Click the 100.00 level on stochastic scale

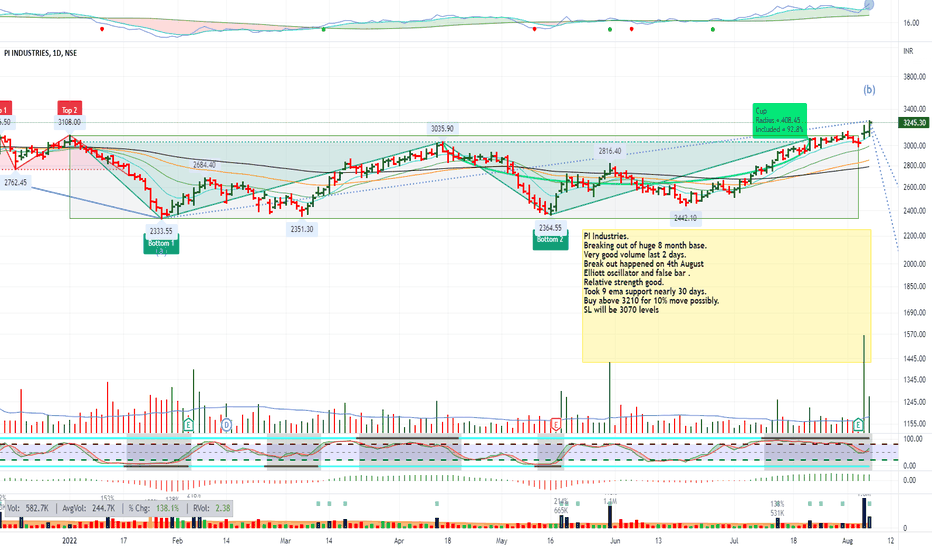(913, 439)
